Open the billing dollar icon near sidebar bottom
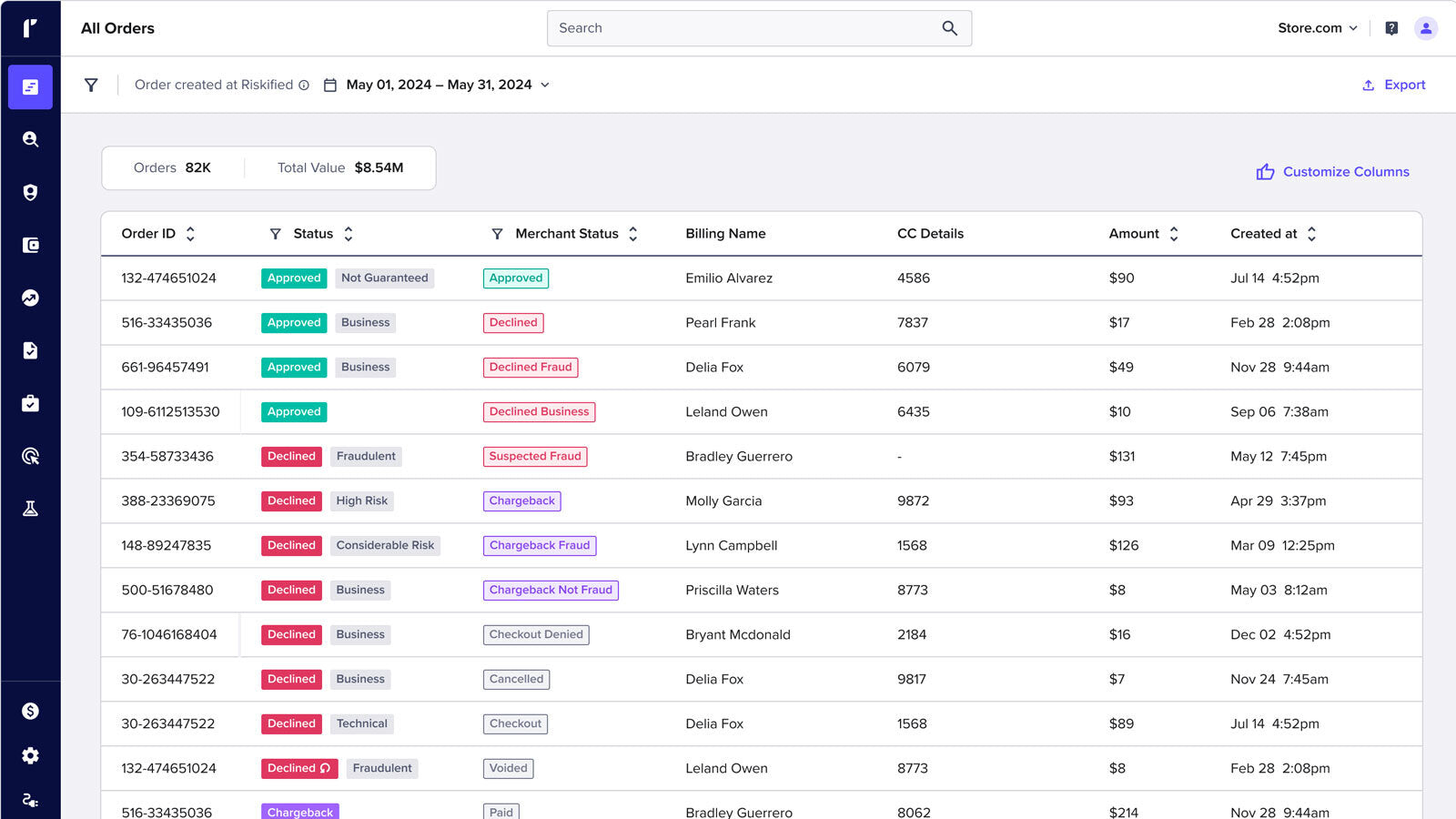The width and height of the screenshot is (1456, 819). 30,711
